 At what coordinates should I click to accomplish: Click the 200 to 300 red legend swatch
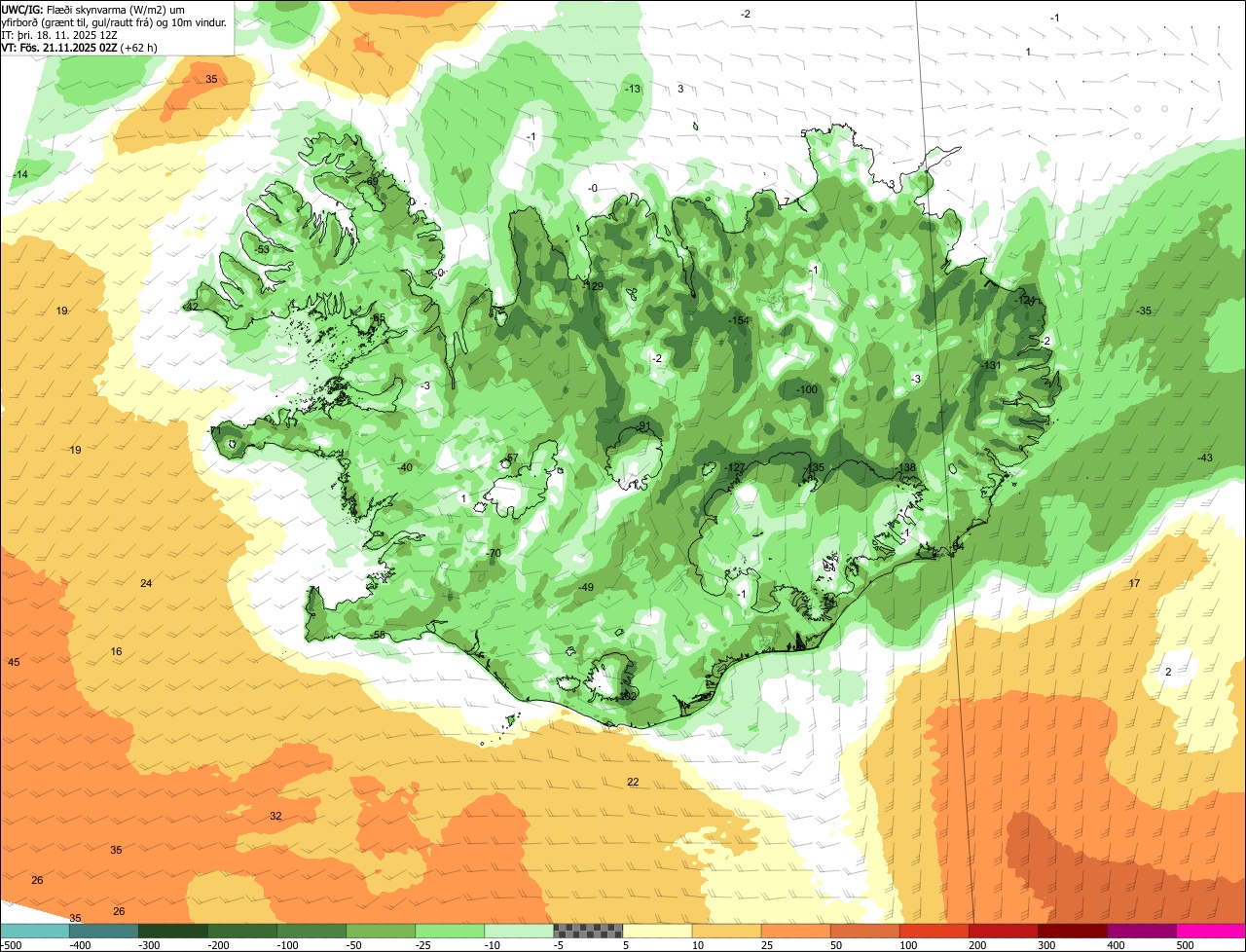point(1003,931)
